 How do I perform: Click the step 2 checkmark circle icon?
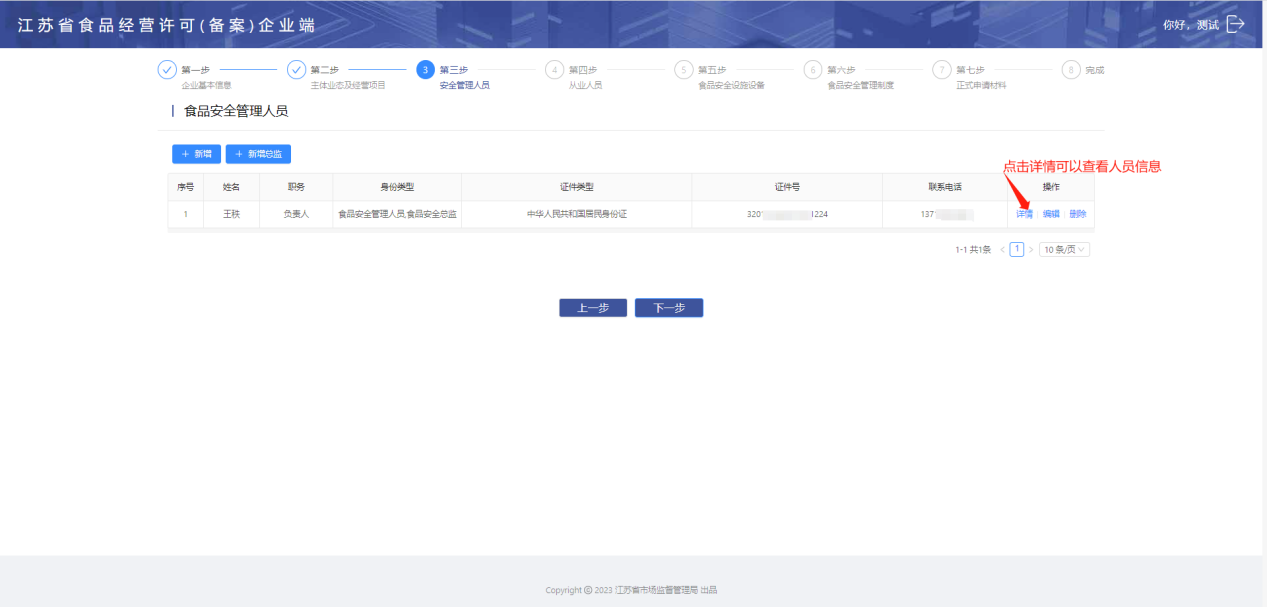tap(296, 70)
